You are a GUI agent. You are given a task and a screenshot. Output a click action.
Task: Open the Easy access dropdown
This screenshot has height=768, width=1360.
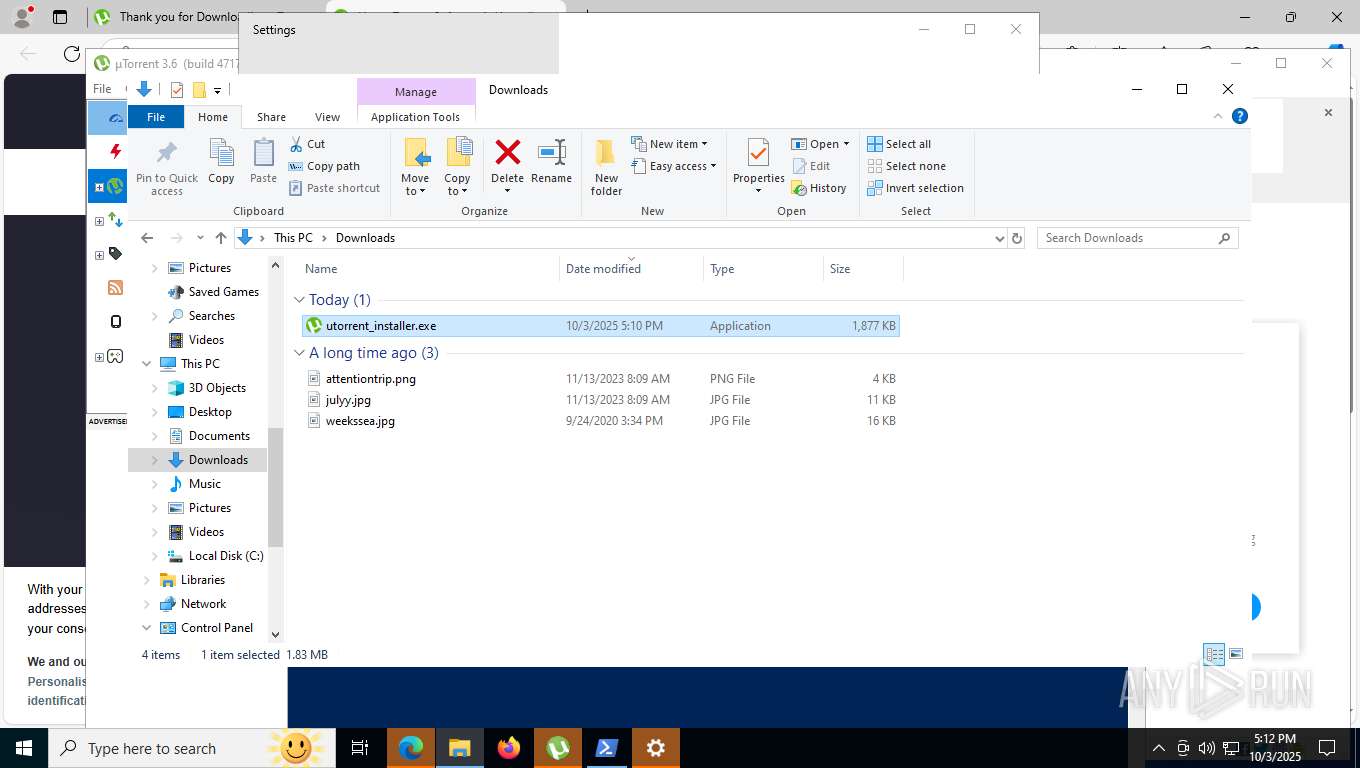coord(674,166)
